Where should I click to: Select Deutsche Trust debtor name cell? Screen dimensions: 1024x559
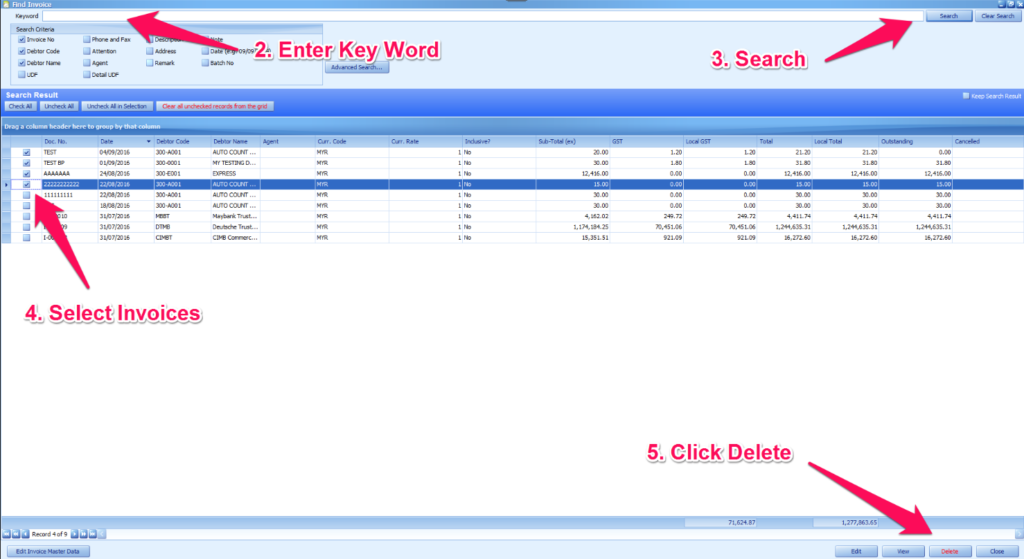(235, 227)
